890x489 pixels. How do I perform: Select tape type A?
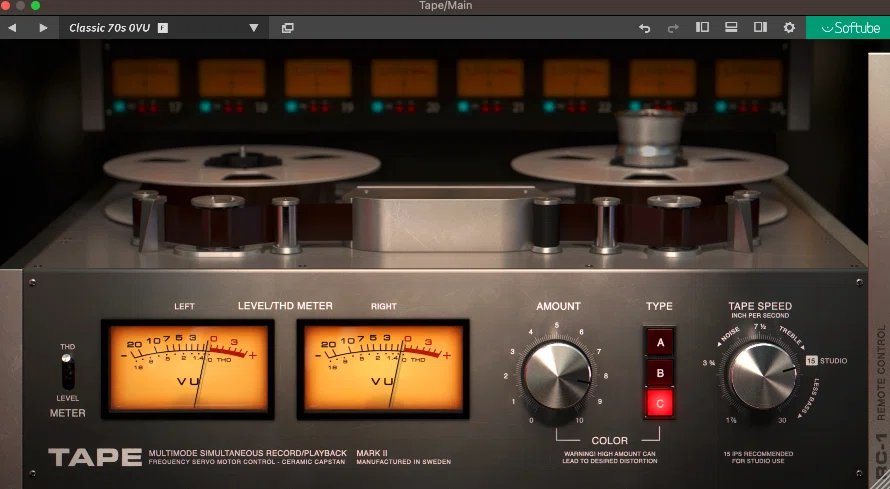(x=660, y=343)
